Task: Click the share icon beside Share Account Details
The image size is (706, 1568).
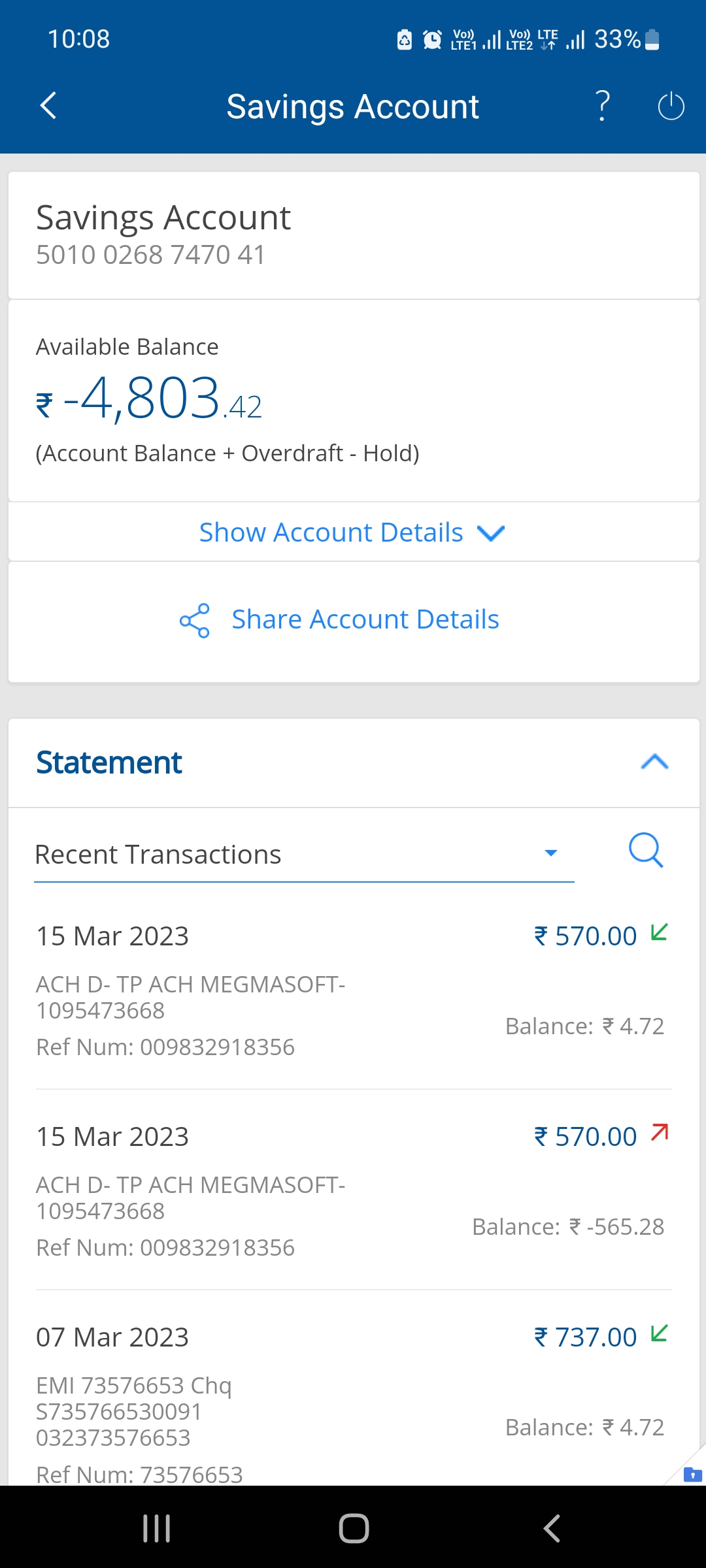Action: [x=195, y=620]
